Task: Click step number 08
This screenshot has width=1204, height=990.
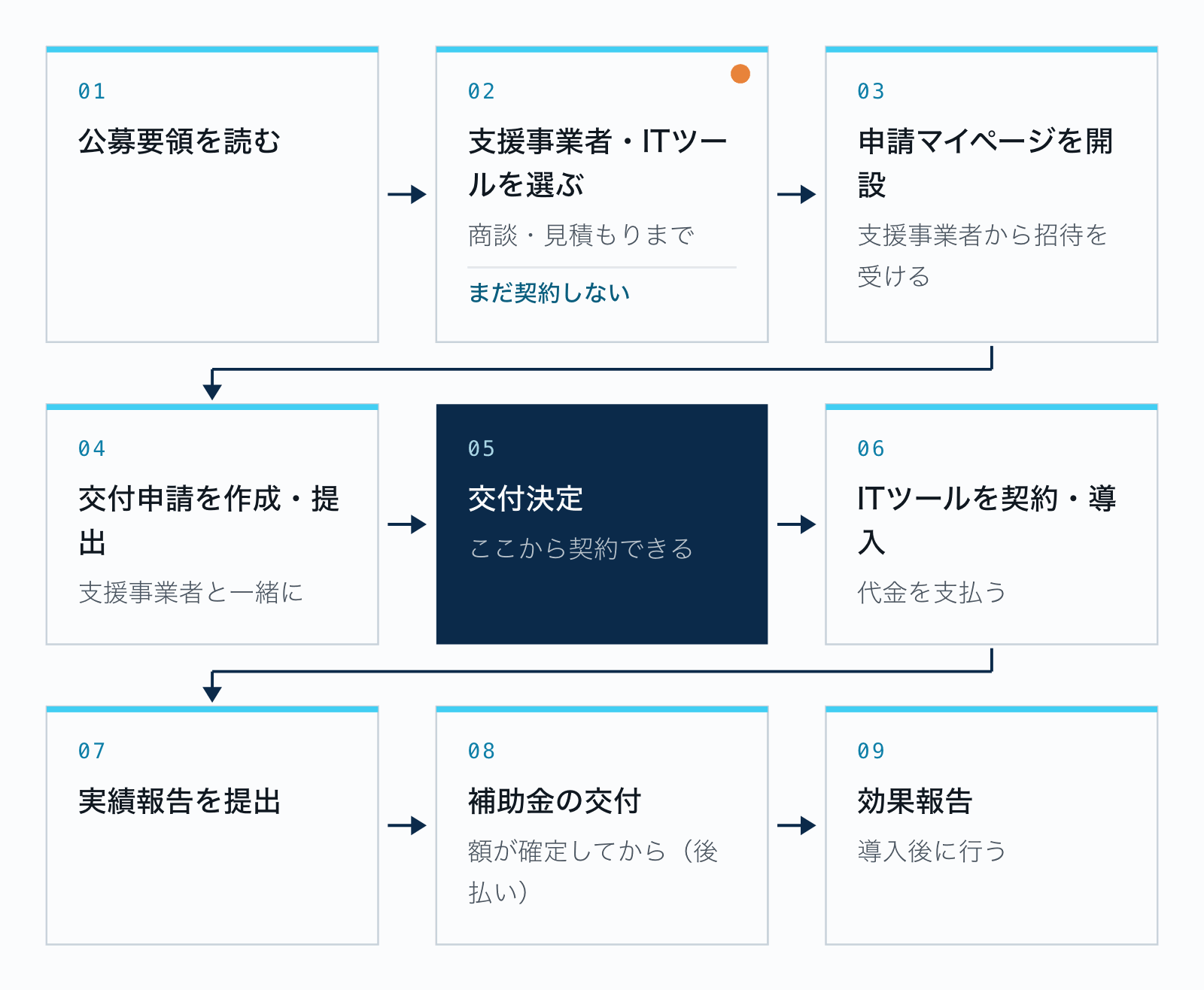Action: point(482,751)
